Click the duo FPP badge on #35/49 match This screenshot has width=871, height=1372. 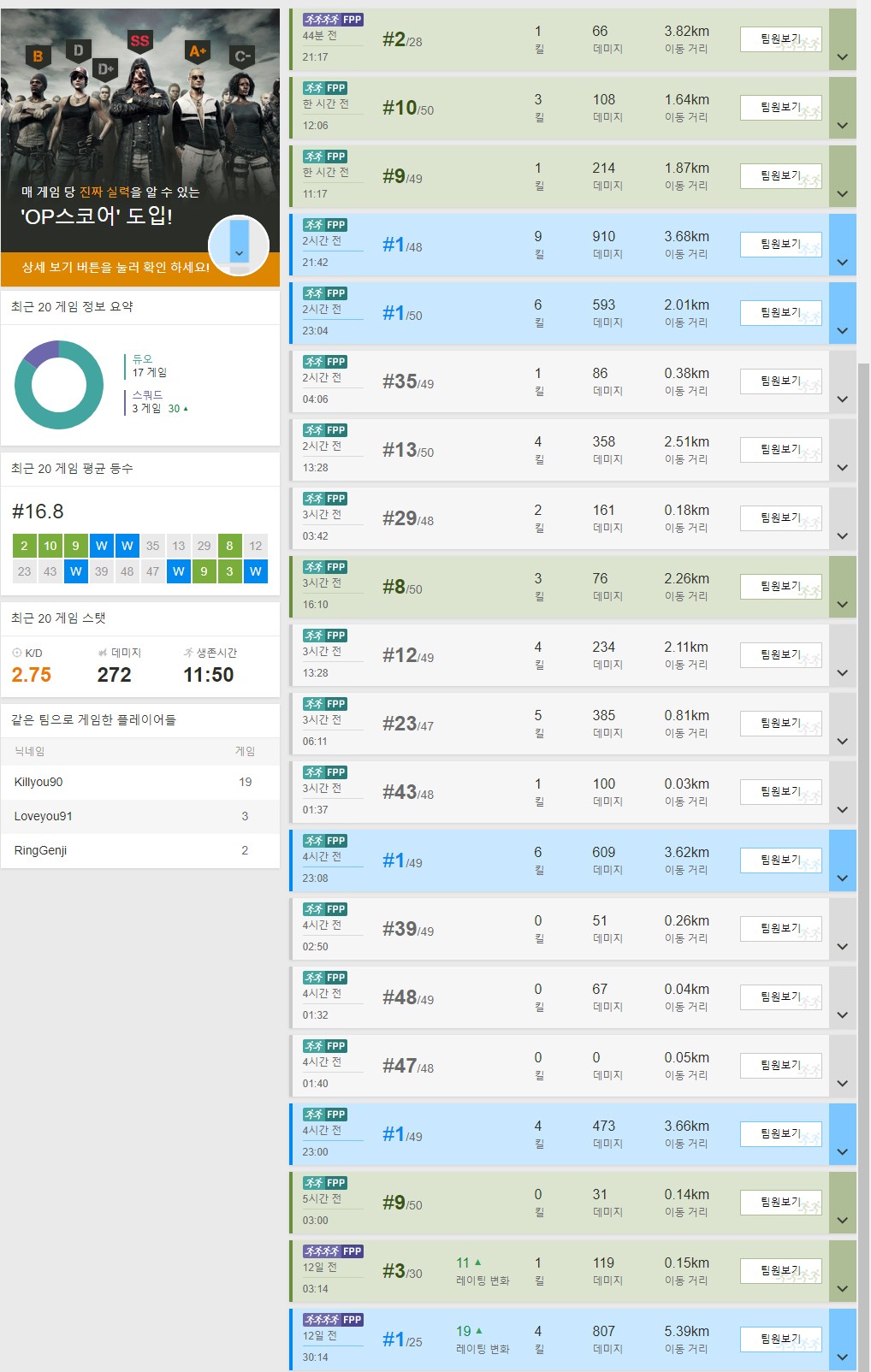(324, 362)
